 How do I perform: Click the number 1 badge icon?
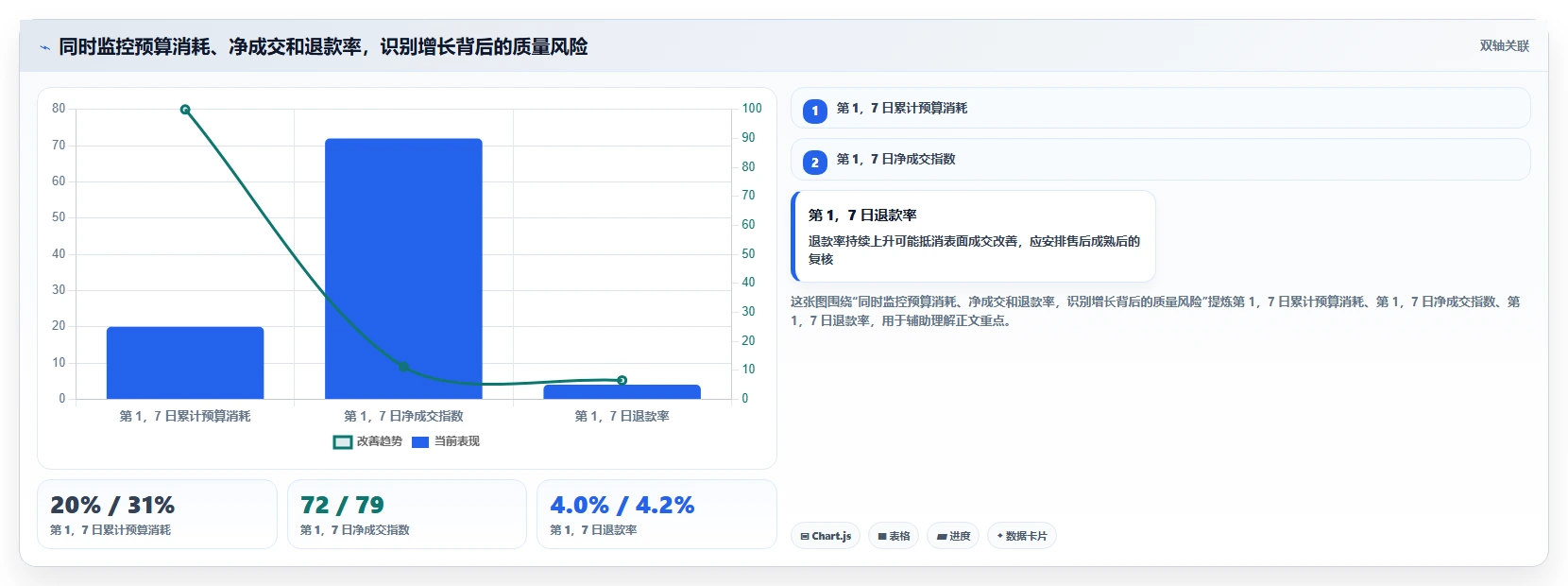815,112
